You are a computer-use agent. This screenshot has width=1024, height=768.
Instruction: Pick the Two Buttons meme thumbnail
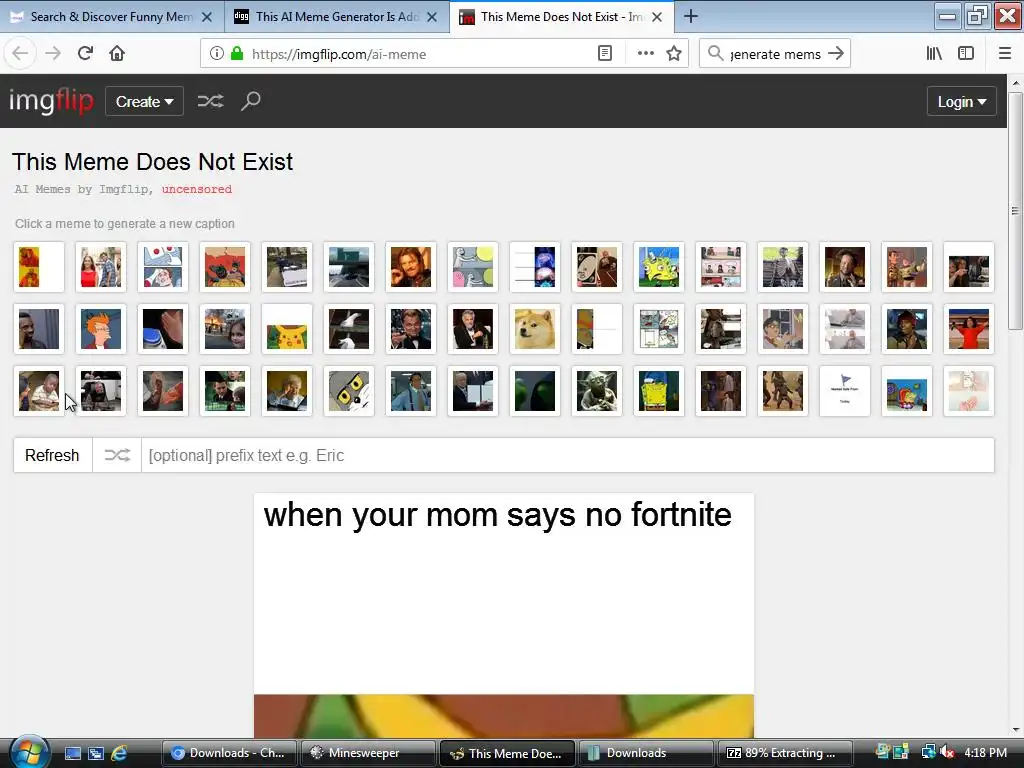click(163, 267)
